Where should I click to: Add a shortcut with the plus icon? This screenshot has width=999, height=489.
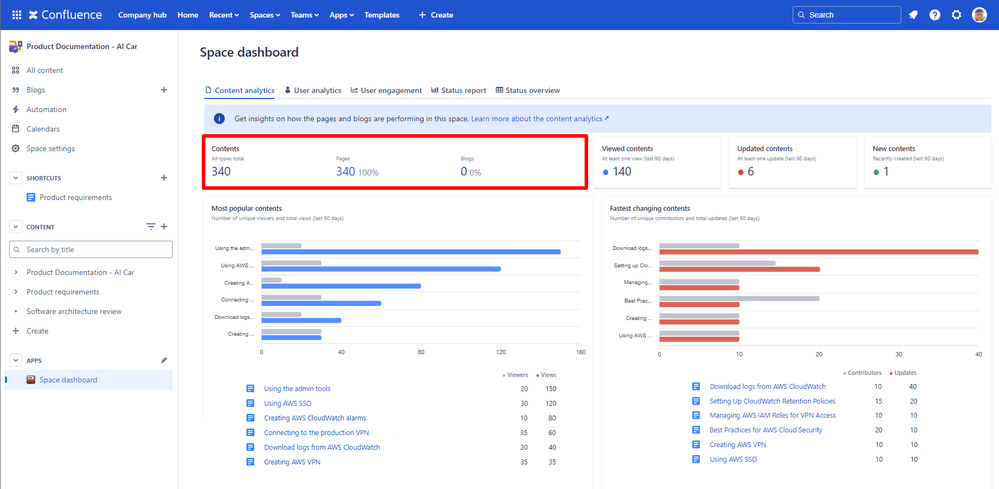pos(164,178)
